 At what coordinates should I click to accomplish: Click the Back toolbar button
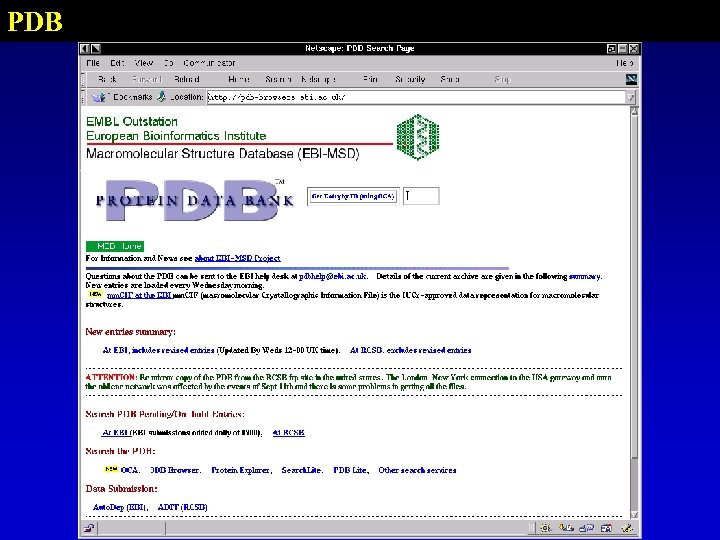[x=107, y=79]
